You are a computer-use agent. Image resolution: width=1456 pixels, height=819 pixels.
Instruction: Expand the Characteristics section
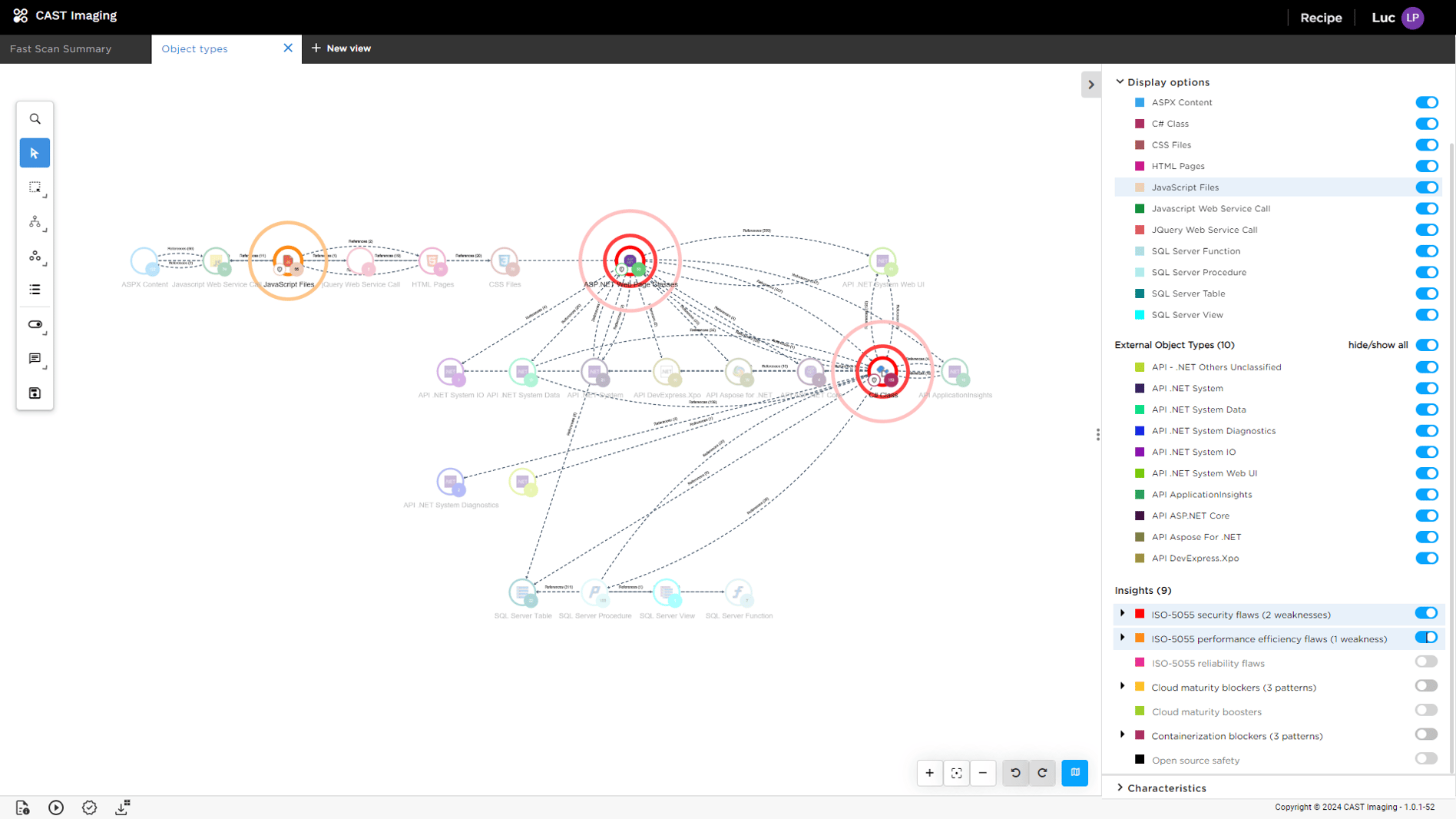1120,787
